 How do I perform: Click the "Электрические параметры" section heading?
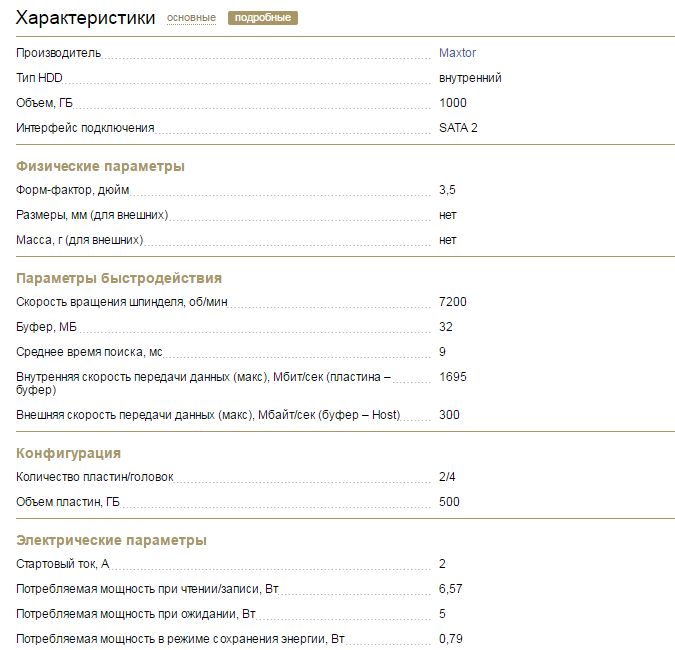(112, 540)
